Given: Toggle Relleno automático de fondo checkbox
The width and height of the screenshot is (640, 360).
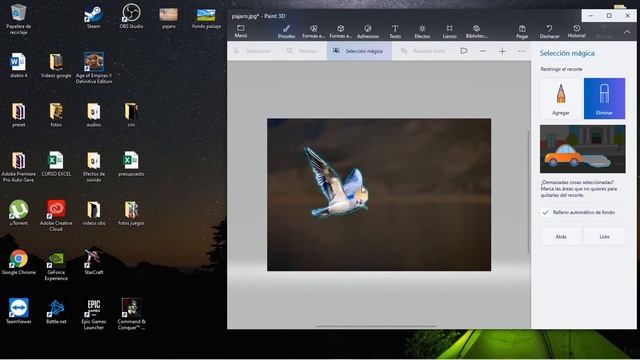Looking at the screenshot, I should point(546,212).
